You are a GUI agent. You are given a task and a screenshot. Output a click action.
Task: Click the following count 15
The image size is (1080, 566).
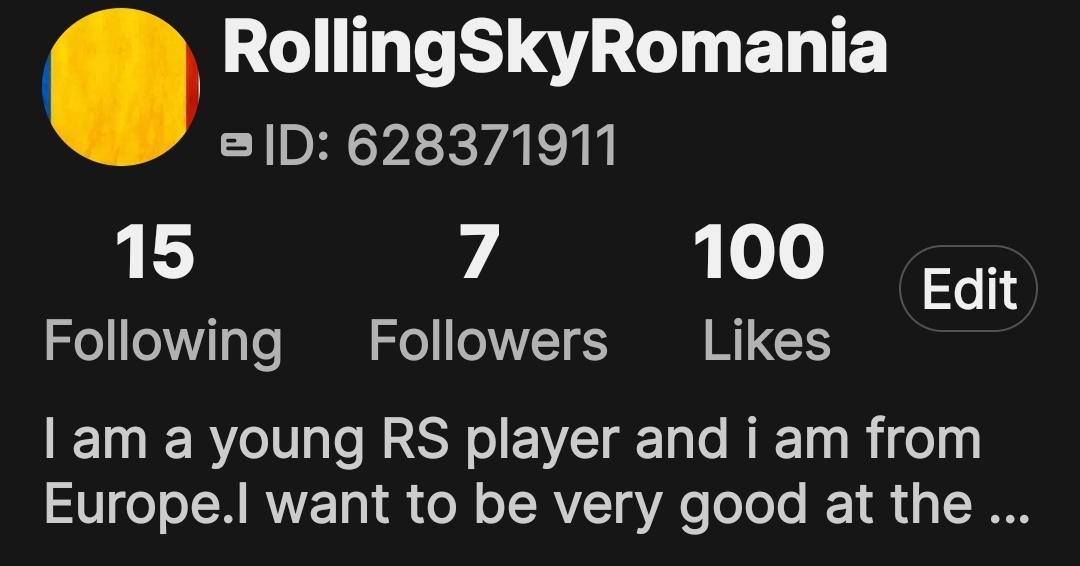[x=155, y=253]
